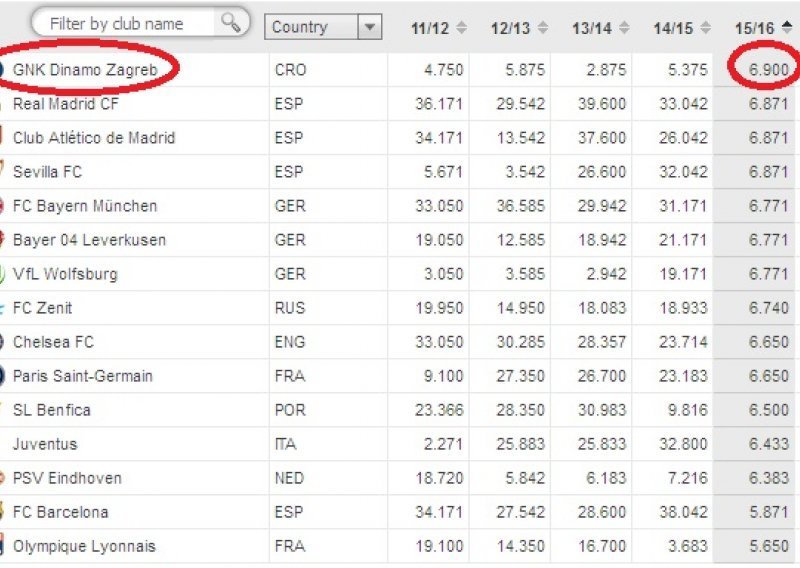The image size is (800, 568).
Task: Sort by the 12/13 column arrows
Action: coord(543,28)
